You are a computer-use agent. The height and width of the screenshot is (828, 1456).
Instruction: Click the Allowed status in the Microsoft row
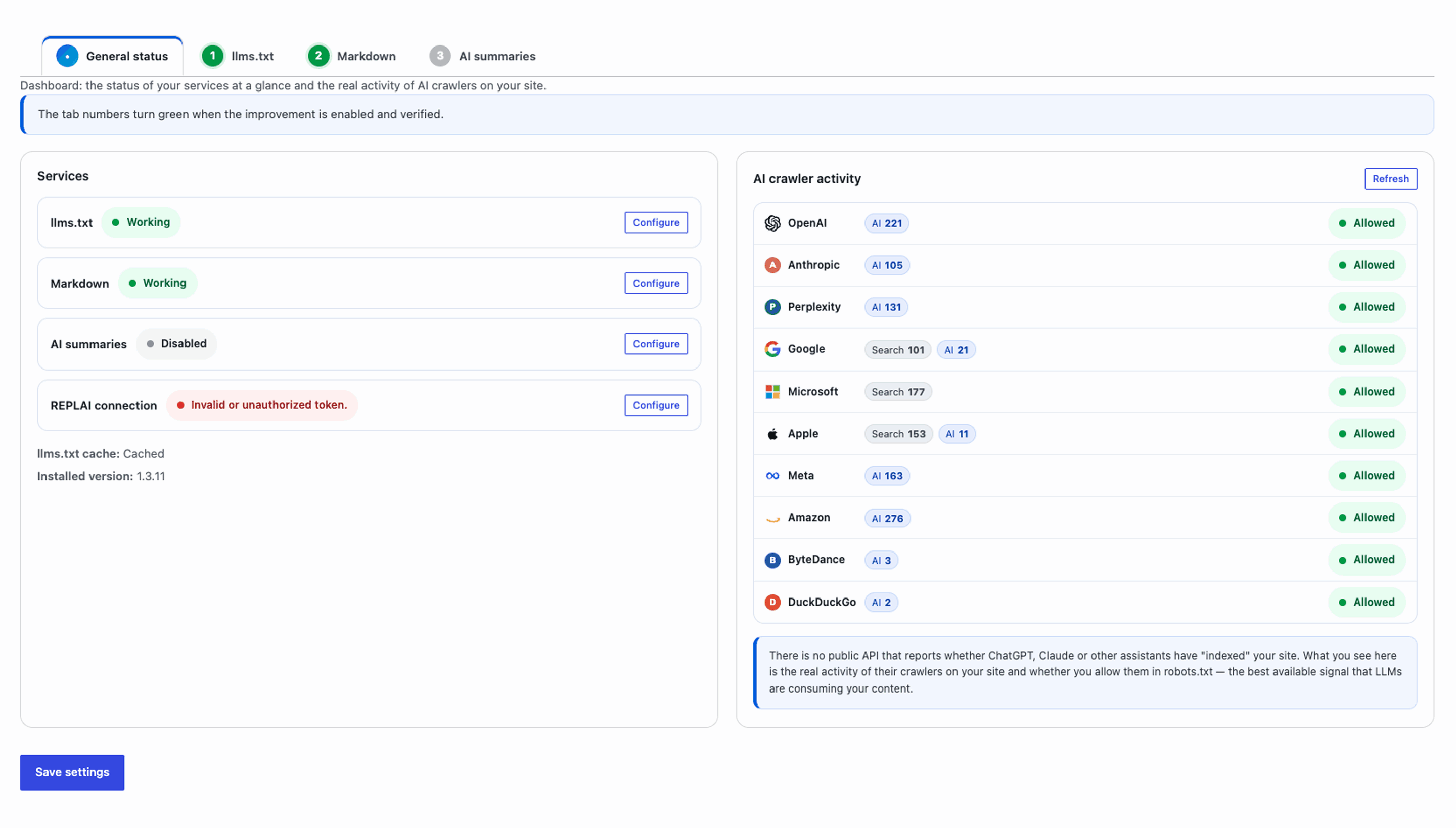(x=1367, y=392)
